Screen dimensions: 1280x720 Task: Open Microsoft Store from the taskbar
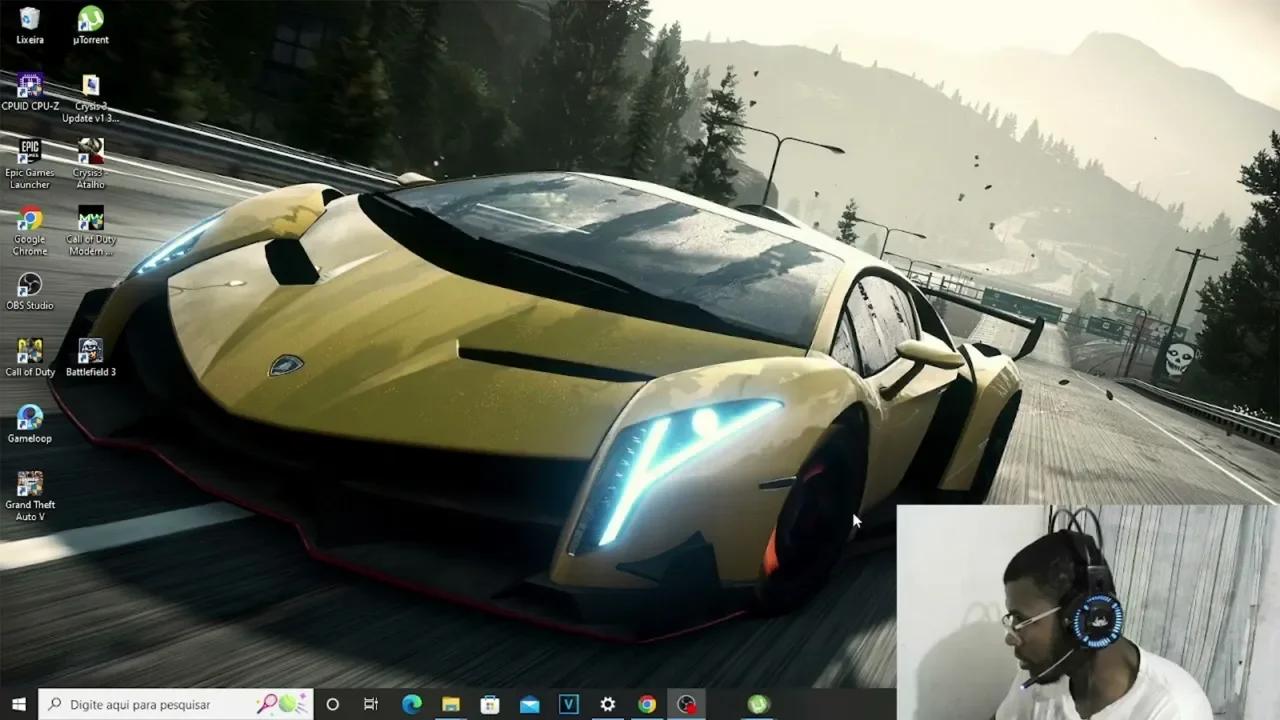point(490,704)
